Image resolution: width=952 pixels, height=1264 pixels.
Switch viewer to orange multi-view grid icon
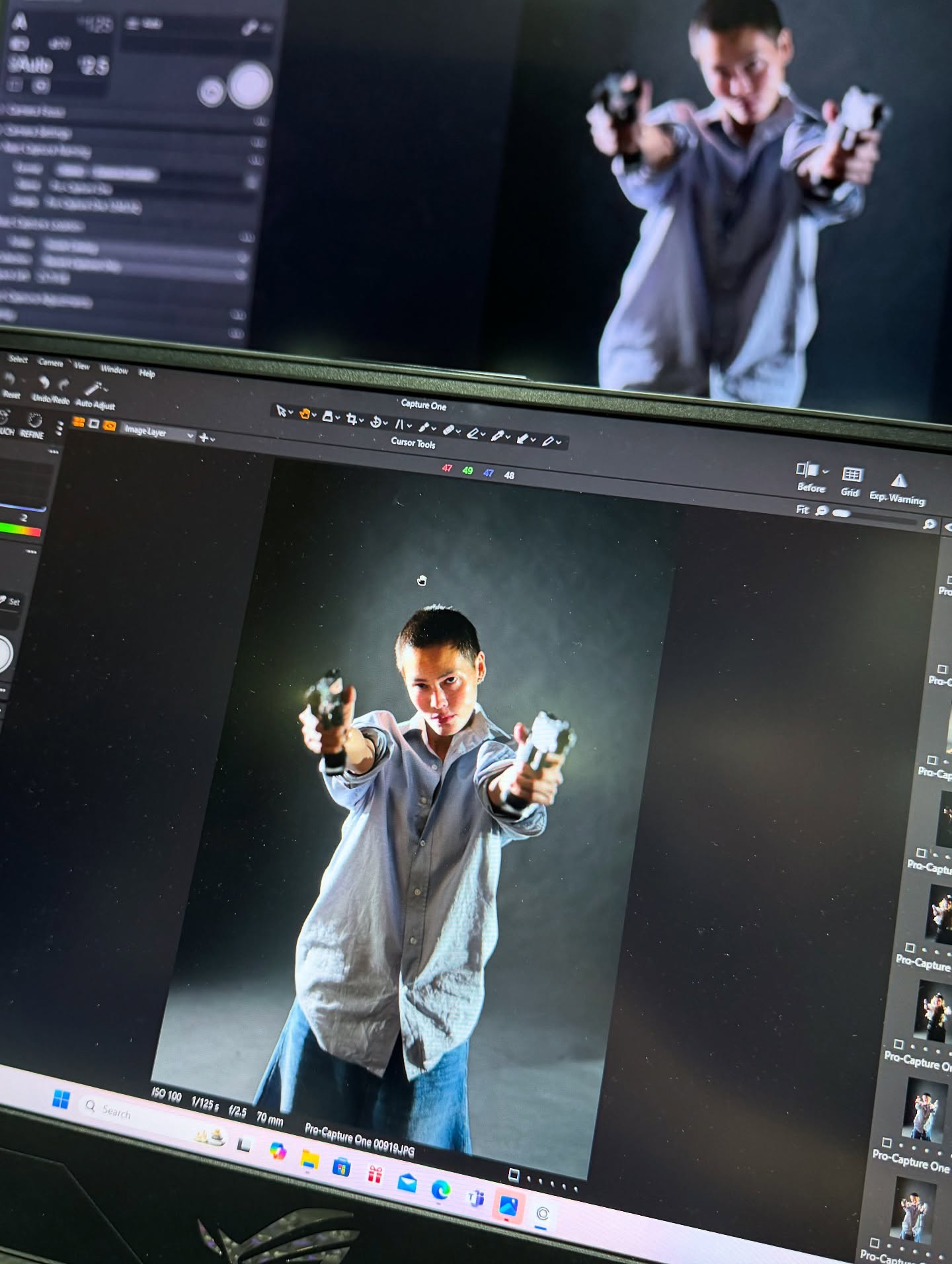[78, 422]
